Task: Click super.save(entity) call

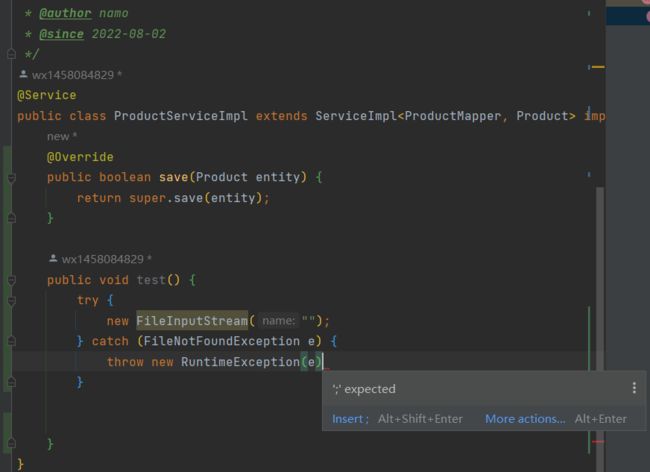Action: 195,198
